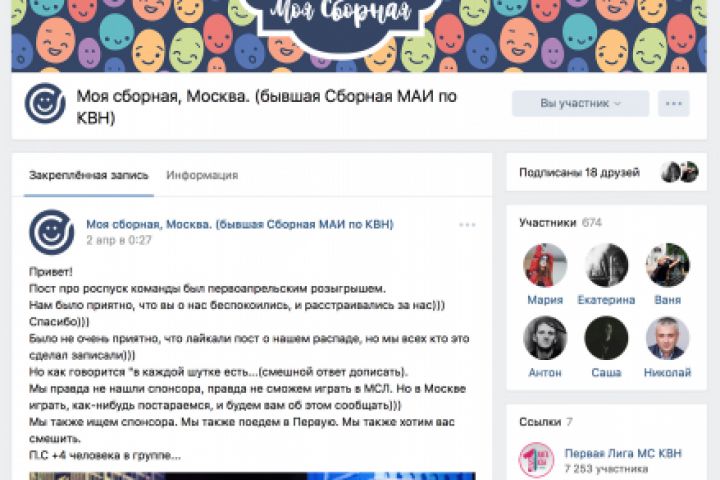The height and width of the screenshot is (480, 720).
Task: Open the pinned post's three-dots options menu
Action: tap(467, 225)
